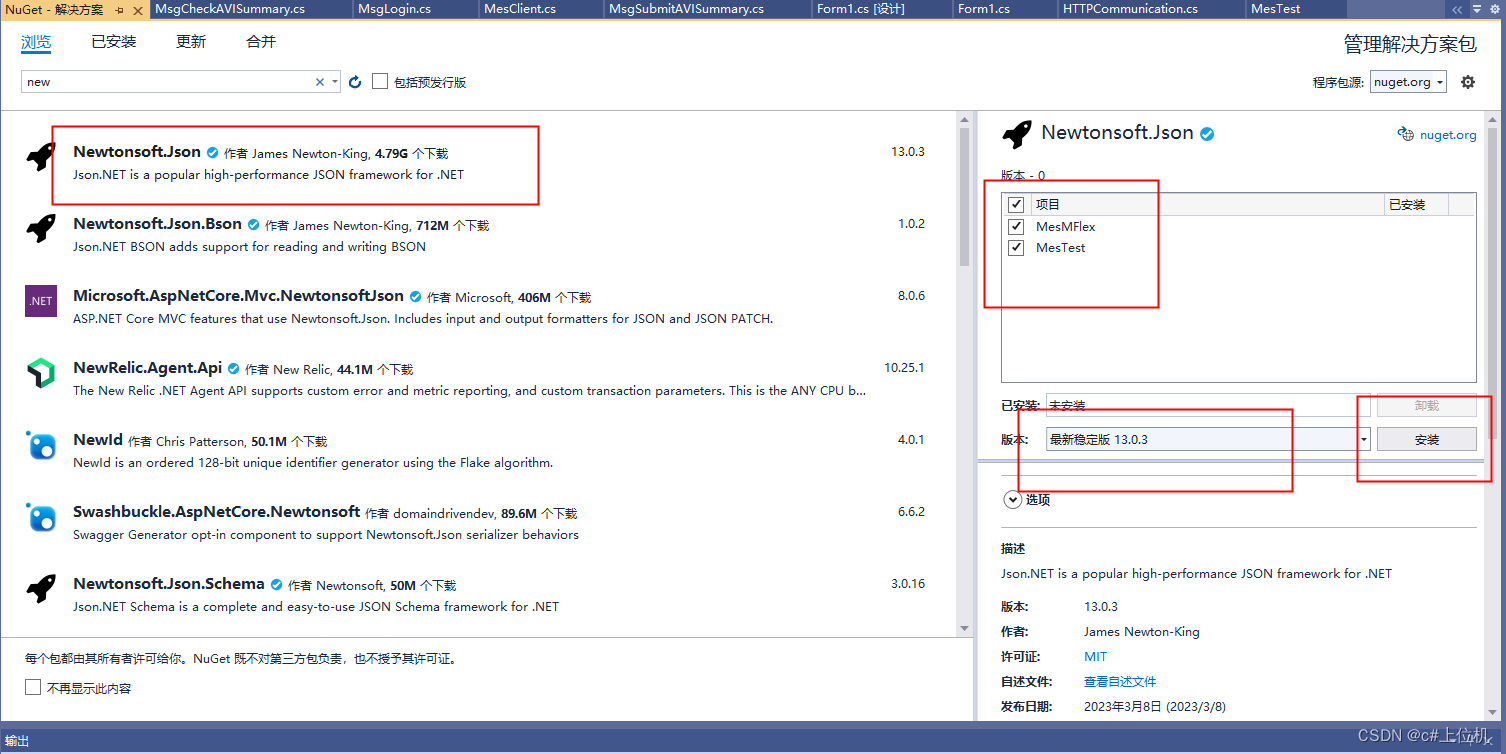1506x754 pixels.
Task: Select the Newtonsoft.Json.Bson package title
Action: coord(157,224)
